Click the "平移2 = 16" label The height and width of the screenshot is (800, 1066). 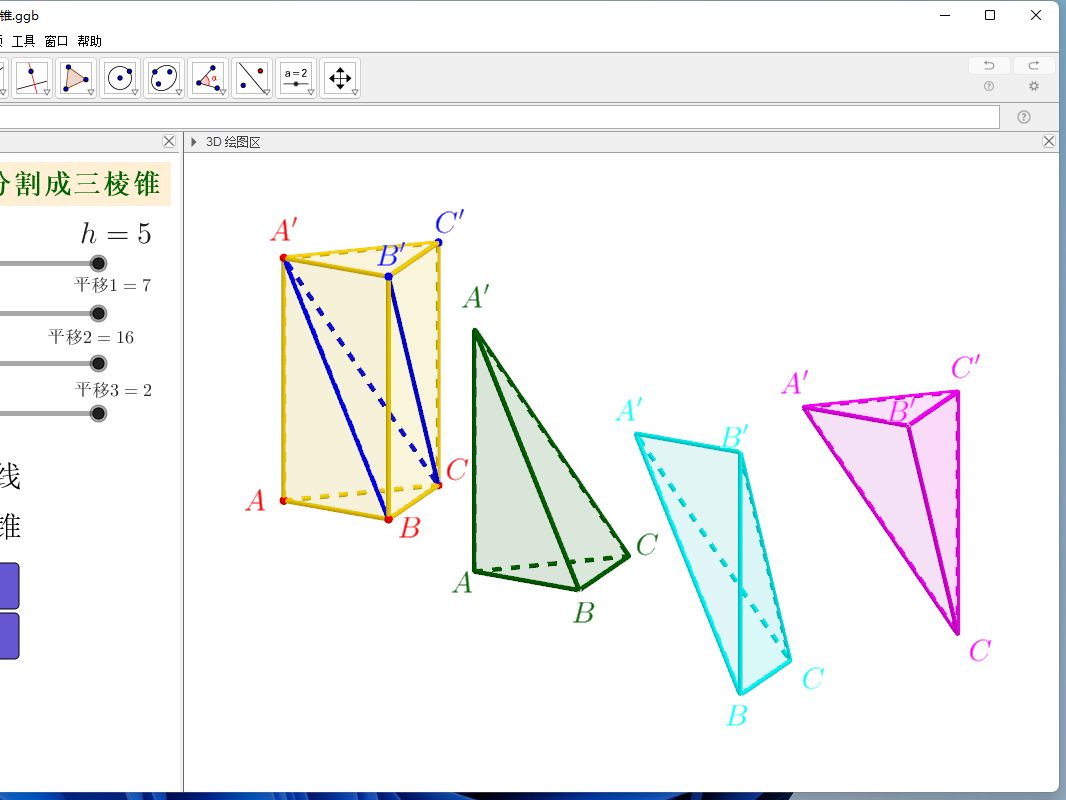tap(91, 337)
